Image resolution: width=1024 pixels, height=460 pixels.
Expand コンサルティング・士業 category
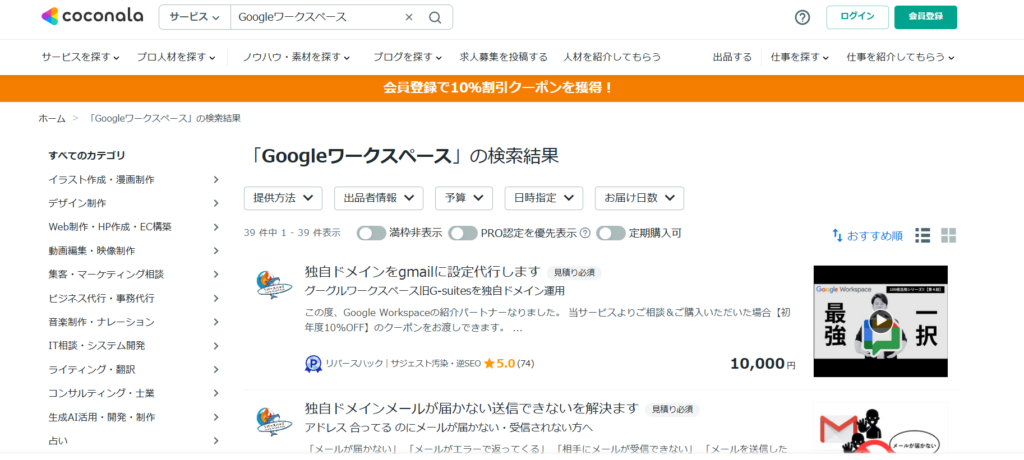pyautogui.click(x=134, y=393)
